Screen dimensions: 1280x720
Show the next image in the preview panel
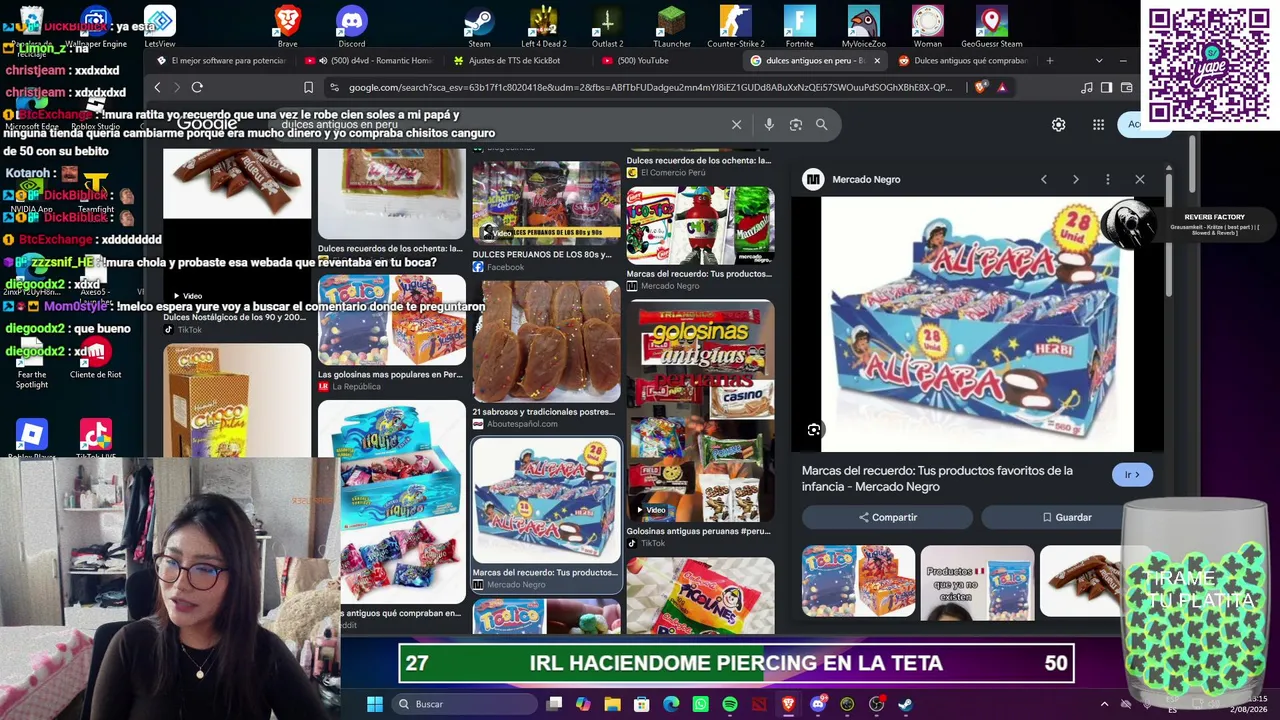click(x=1075, y=180)
